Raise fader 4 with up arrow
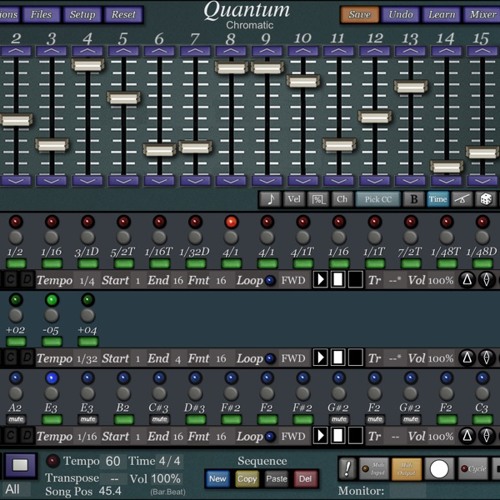 [x=88, y=51]
